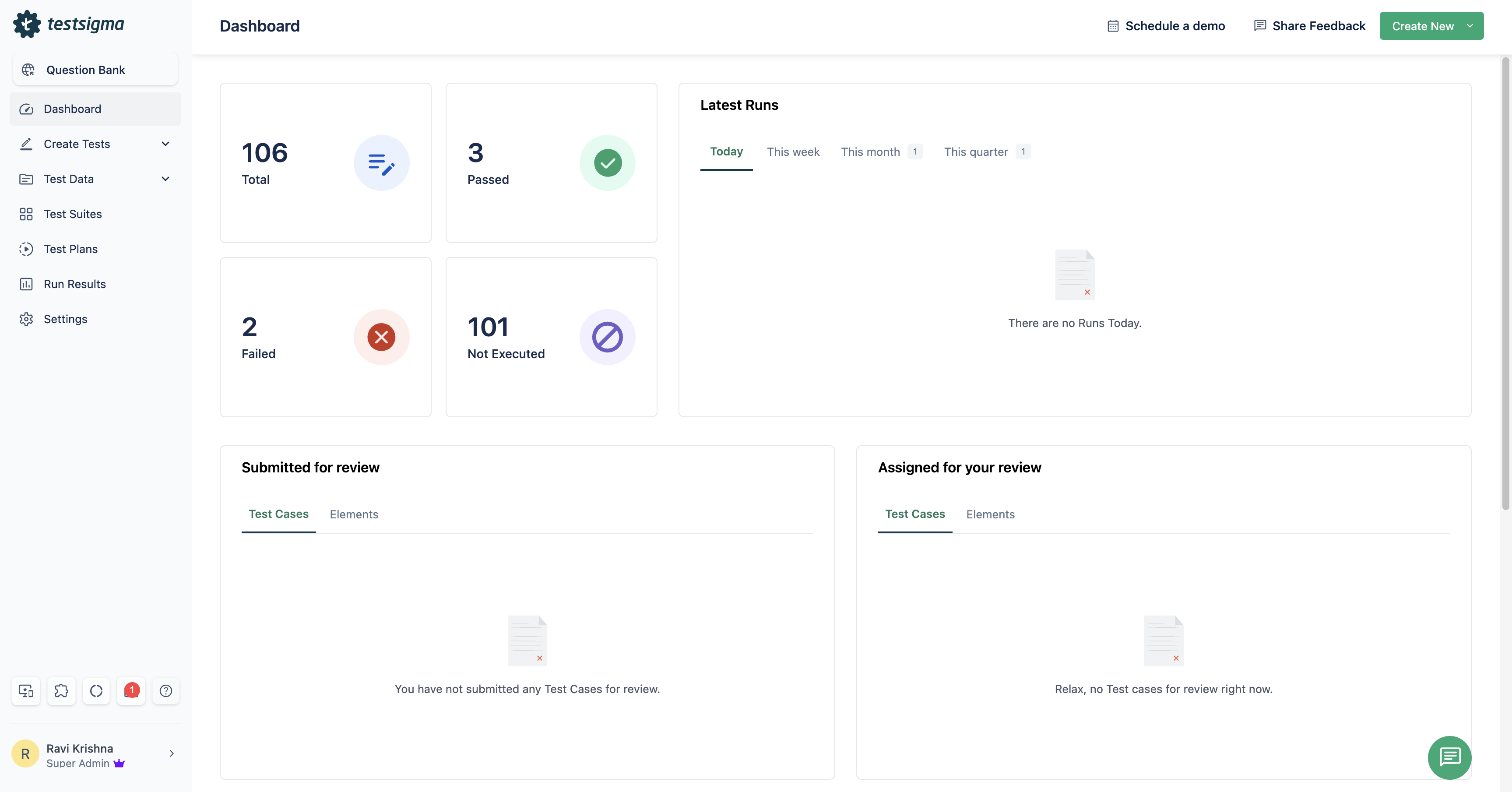Click the plugins puzzle icon at bottom left
This screenshot has height=792, width=1512.
(61, 691)
